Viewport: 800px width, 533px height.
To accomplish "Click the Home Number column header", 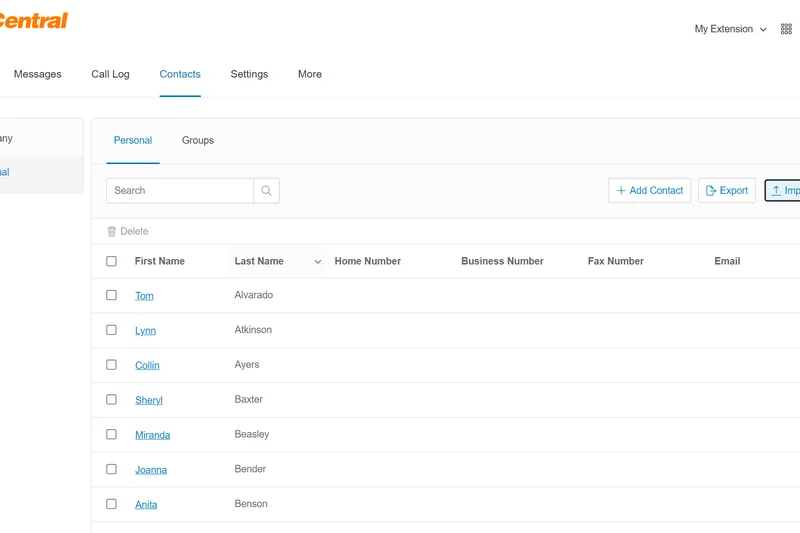I will (x=367, y=261).
